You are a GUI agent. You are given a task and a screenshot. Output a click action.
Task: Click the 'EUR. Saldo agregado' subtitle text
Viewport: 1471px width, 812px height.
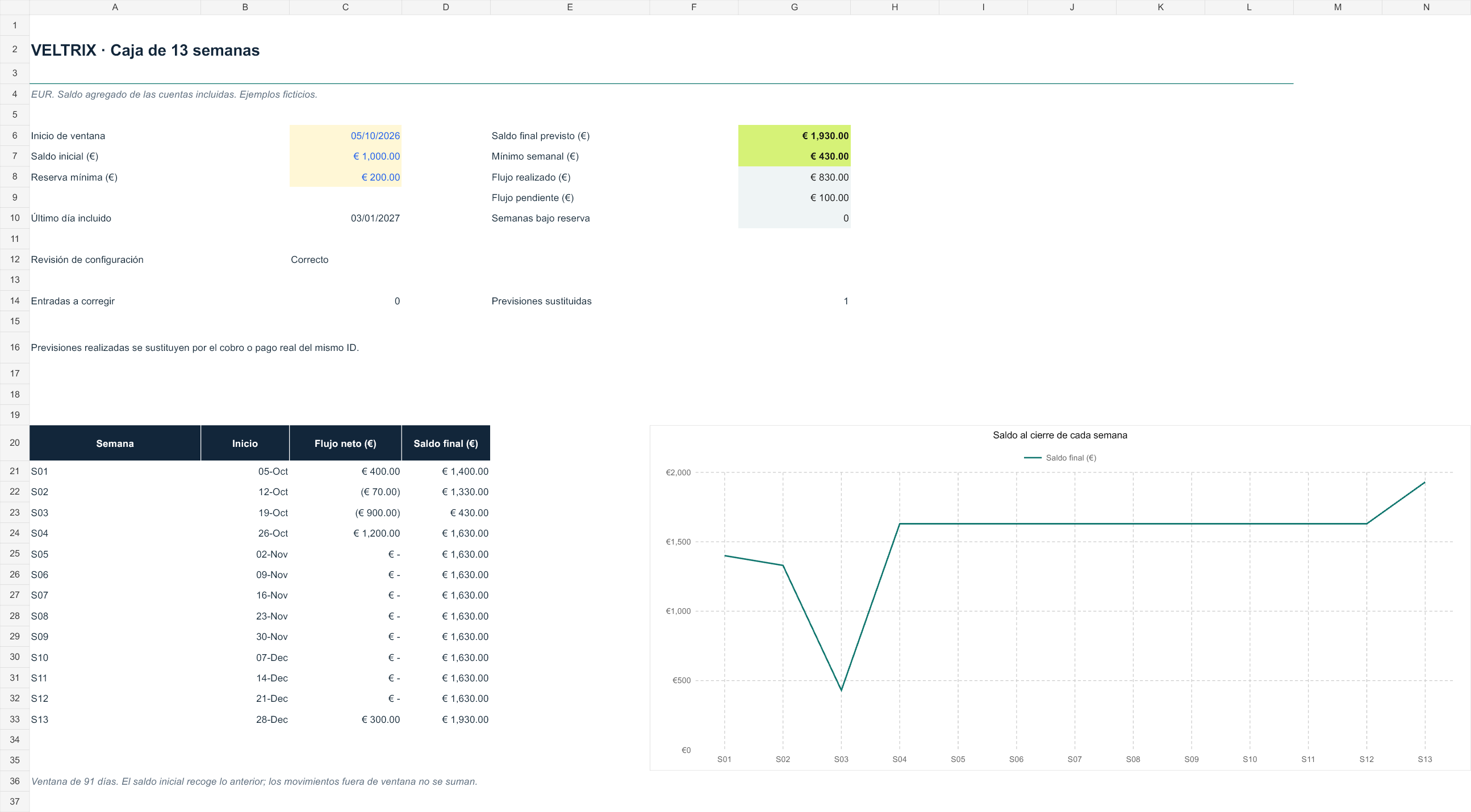point(174,94)
